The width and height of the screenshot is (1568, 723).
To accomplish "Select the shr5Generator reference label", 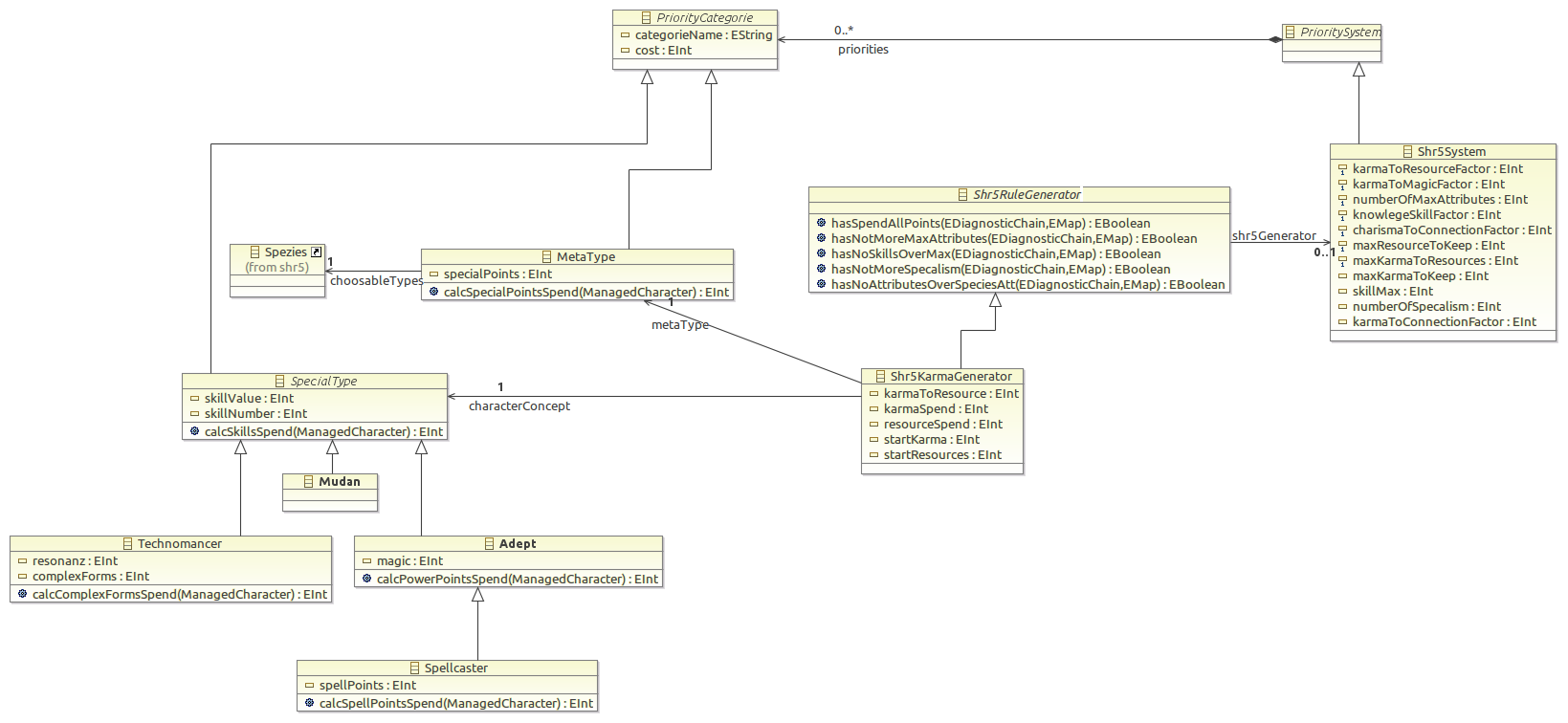I will [x=1273, y=236].
